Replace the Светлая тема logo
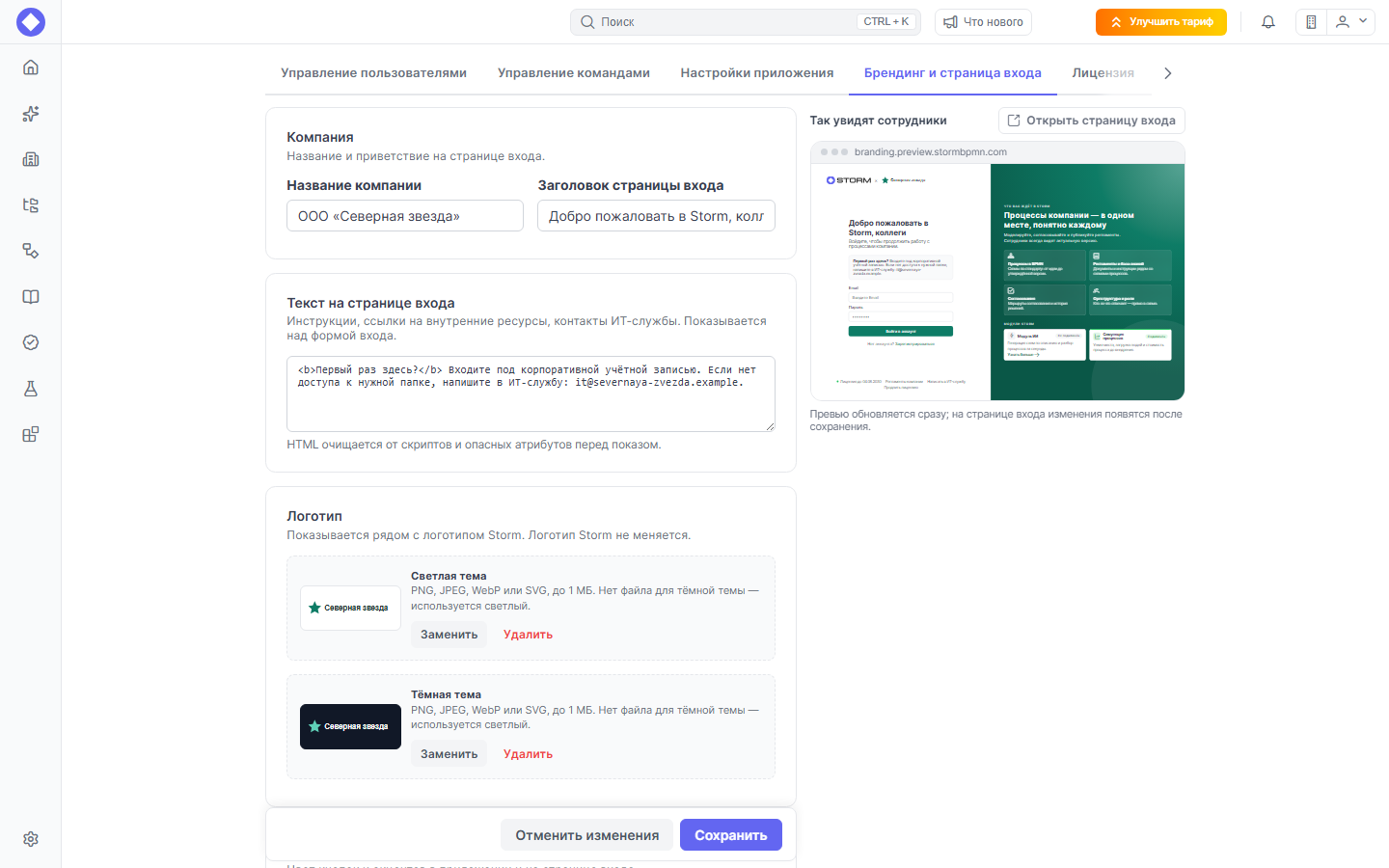Image resolution: width=1389 pixels, height=868 pixels. (449, 635)
